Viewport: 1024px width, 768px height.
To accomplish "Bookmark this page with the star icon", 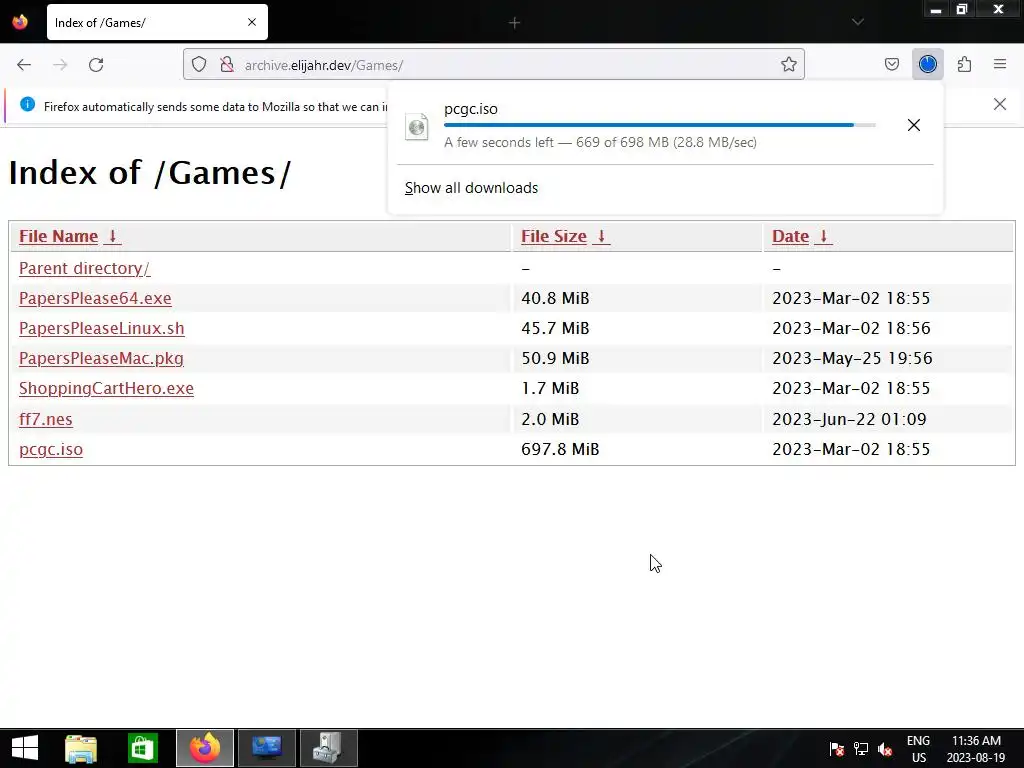I will [788, 65].
